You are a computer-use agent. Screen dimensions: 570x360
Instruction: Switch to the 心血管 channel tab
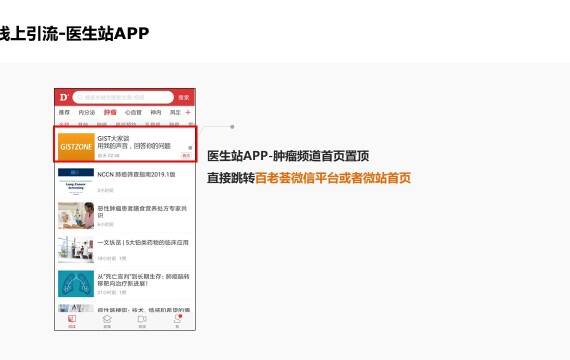[133, 112]
